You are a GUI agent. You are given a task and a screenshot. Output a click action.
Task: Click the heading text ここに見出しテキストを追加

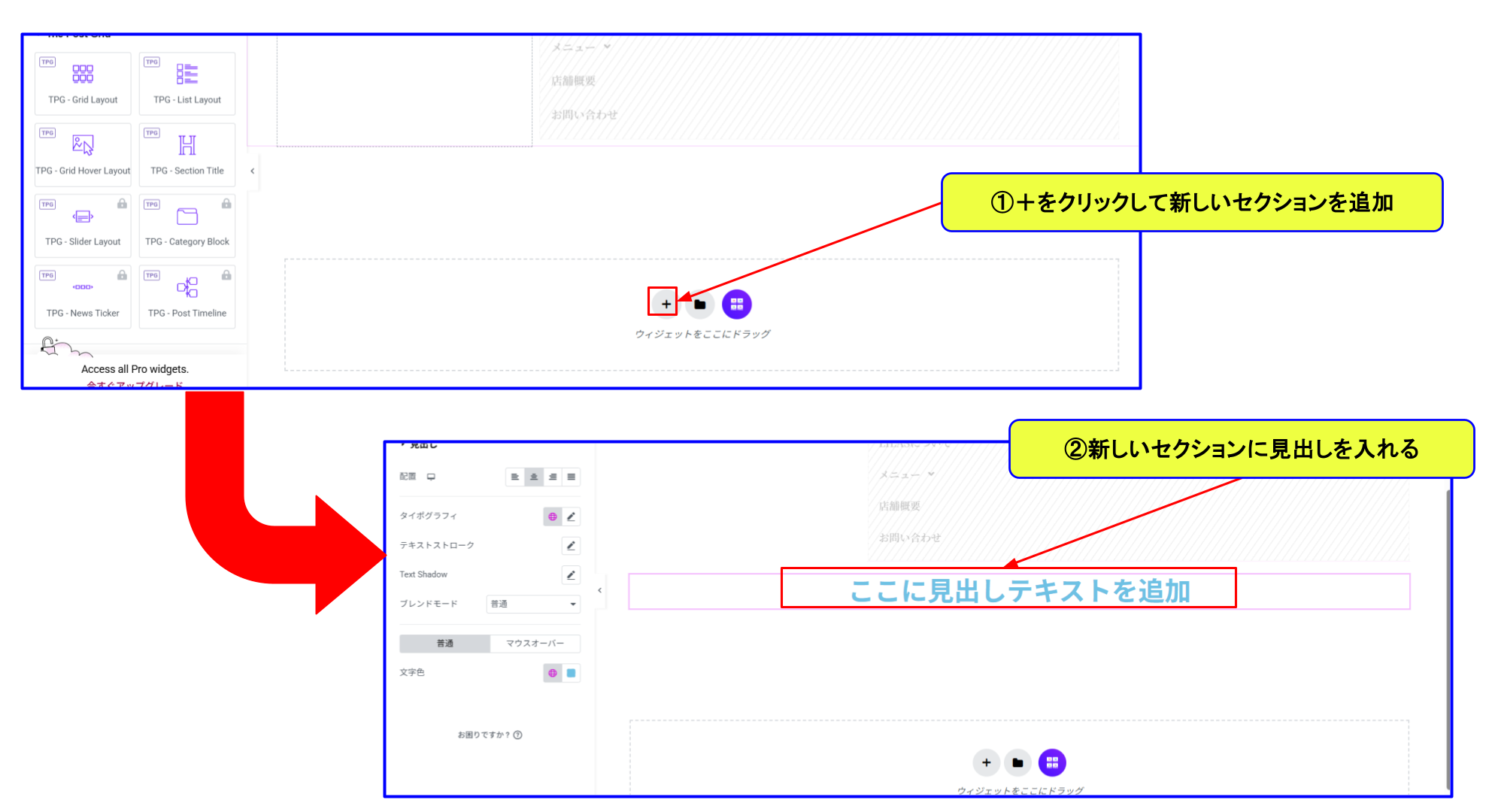tap(1020, 591)
